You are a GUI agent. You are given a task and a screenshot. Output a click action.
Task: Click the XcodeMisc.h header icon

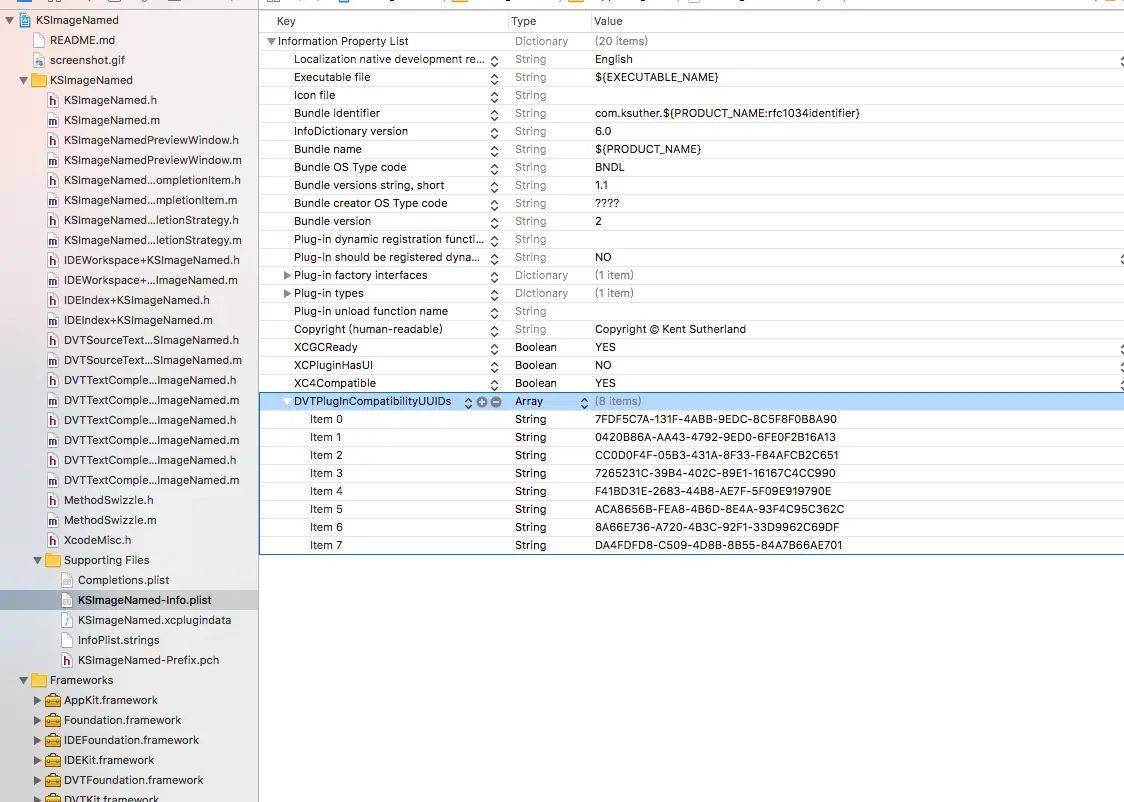pos(52,540)
